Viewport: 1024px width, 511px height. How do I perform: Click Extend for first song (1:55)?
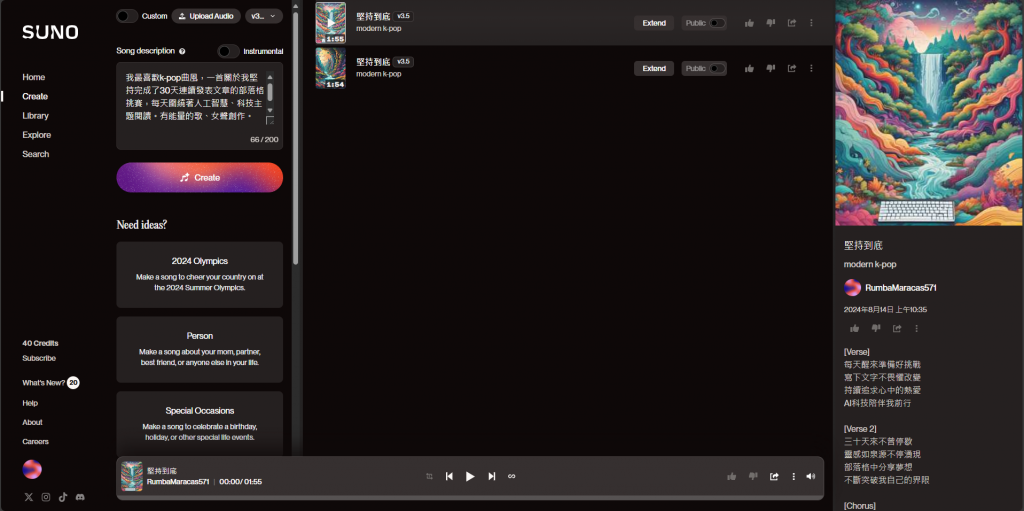pyautogui.click(x=654, y=23)
